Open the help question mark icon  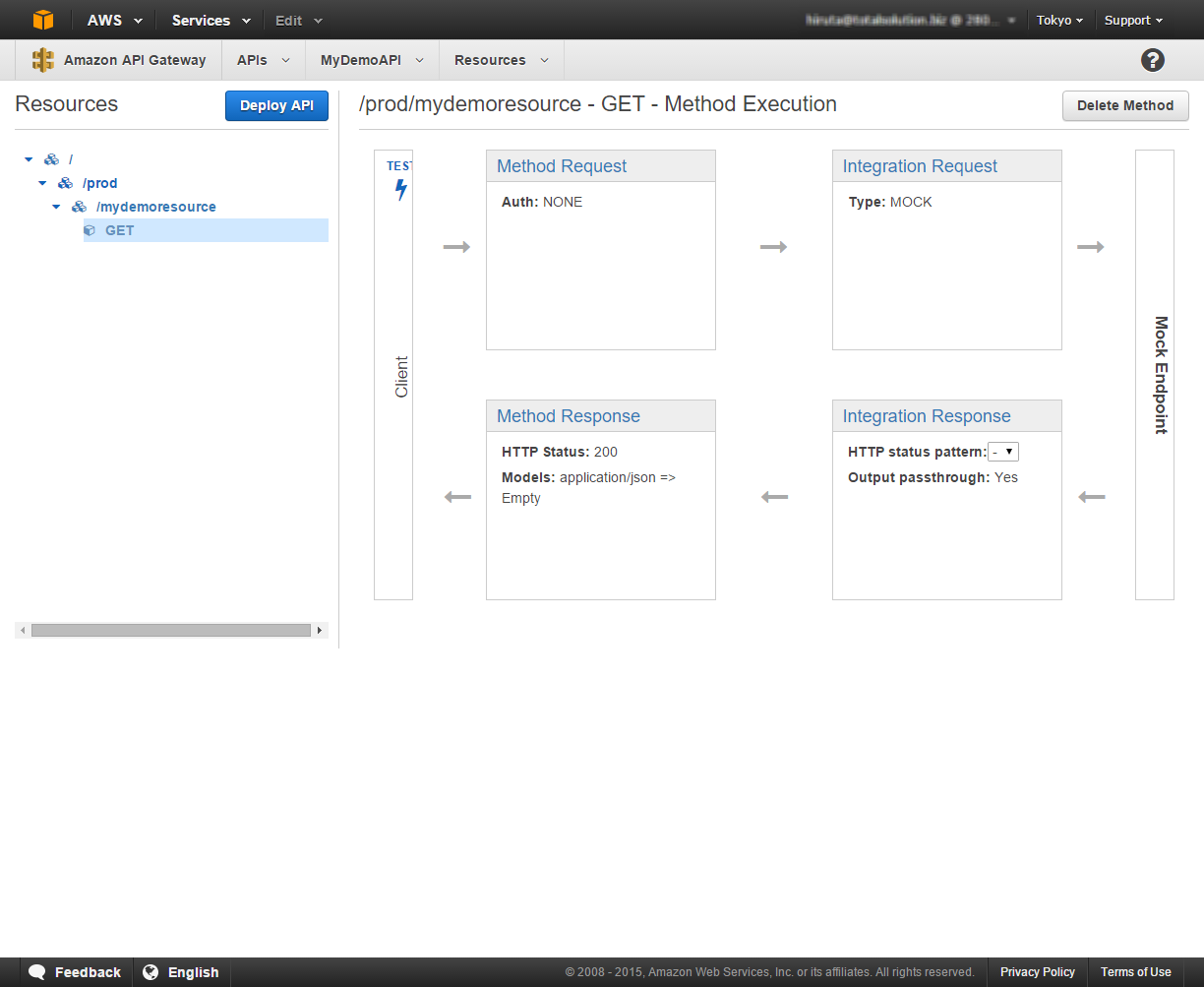(x=1153, y=60)
